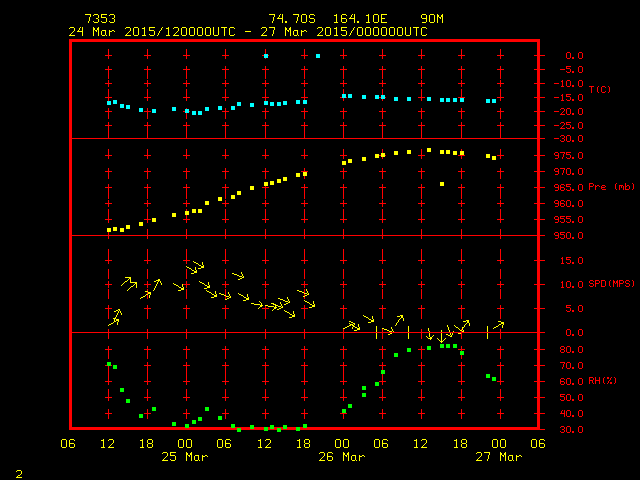This screenshot has height=480, width=640.
Task: Click the -30.0 temperature axis value
Action: 569,139
